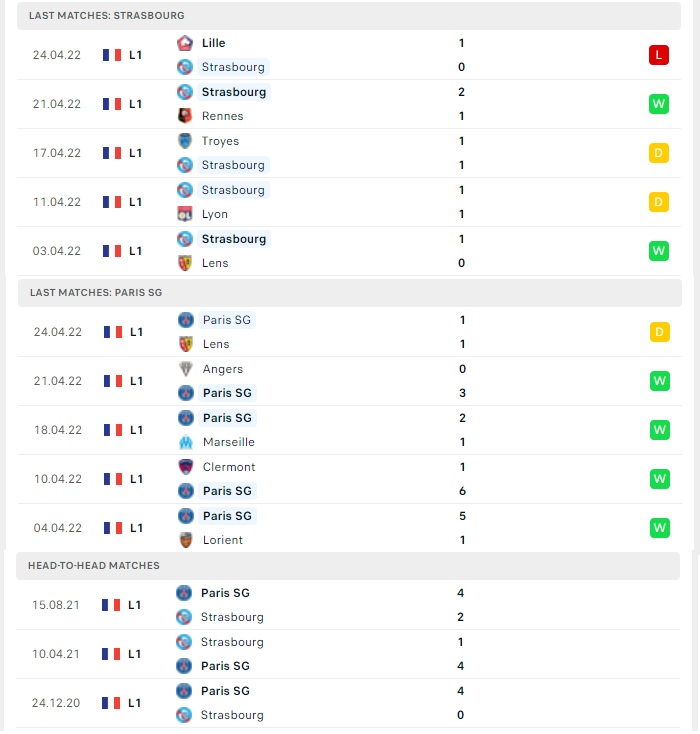Click the green W badge for Strasbourg vs Rennes
700x734 pixels.
pos(659,104)
